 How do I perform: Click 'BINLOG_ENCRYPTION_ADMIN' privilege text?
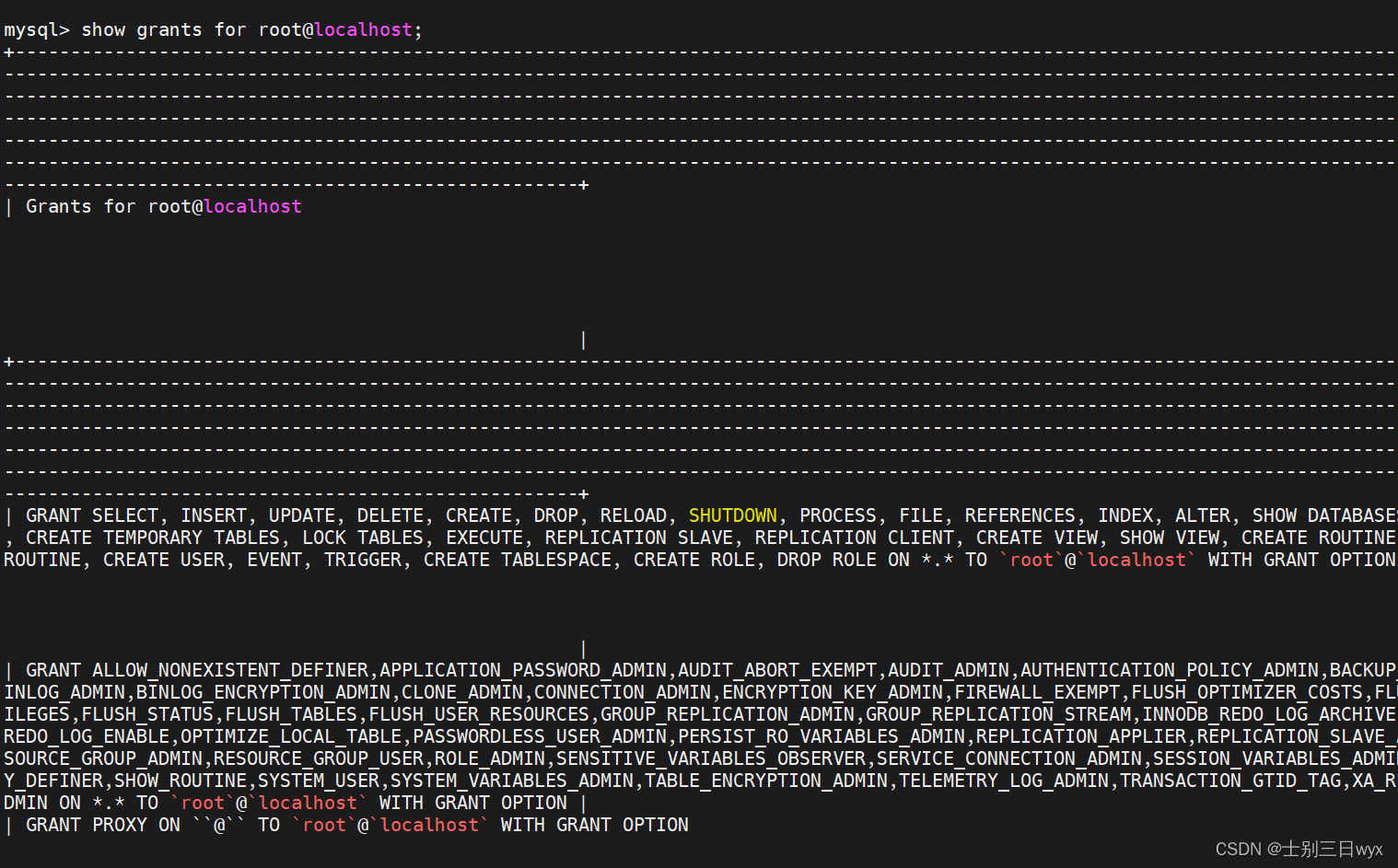(x=263, y=693)
